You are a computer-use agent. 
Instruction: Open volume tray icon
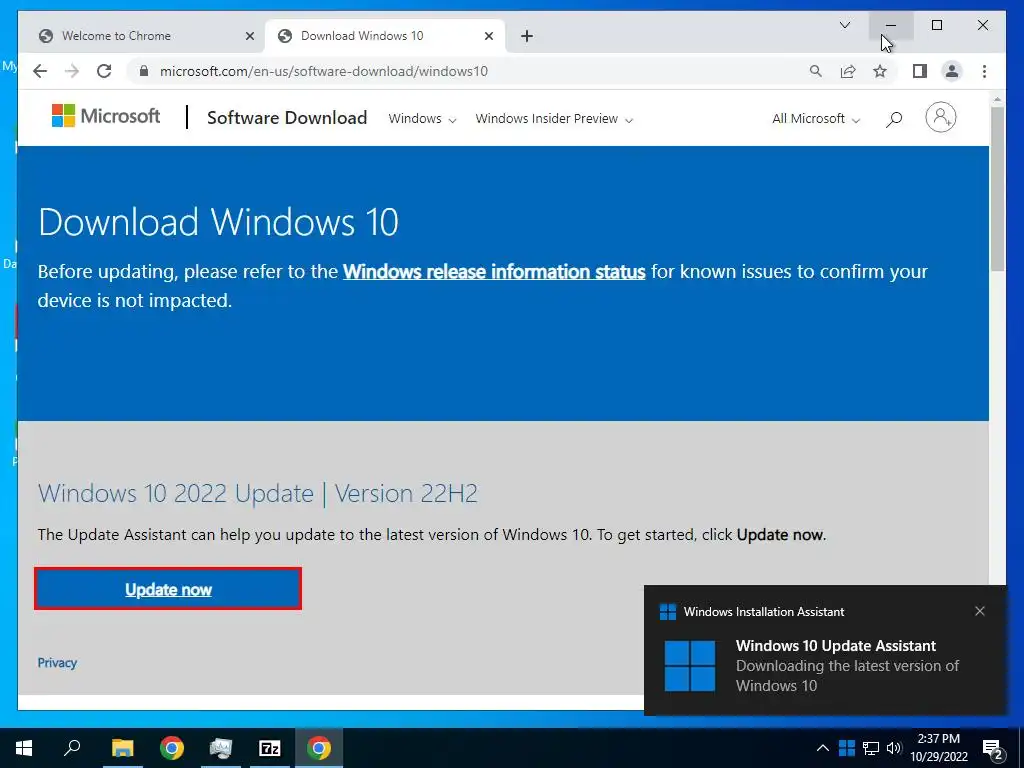[x=894, y=748]
